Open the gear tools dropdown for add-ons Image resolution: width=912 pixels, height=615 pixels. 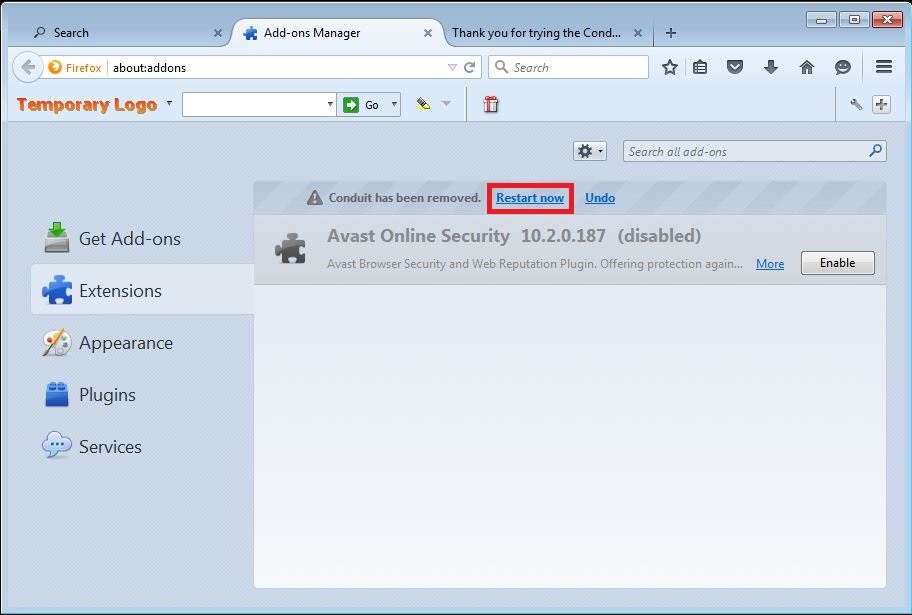[x=590, y=151]
